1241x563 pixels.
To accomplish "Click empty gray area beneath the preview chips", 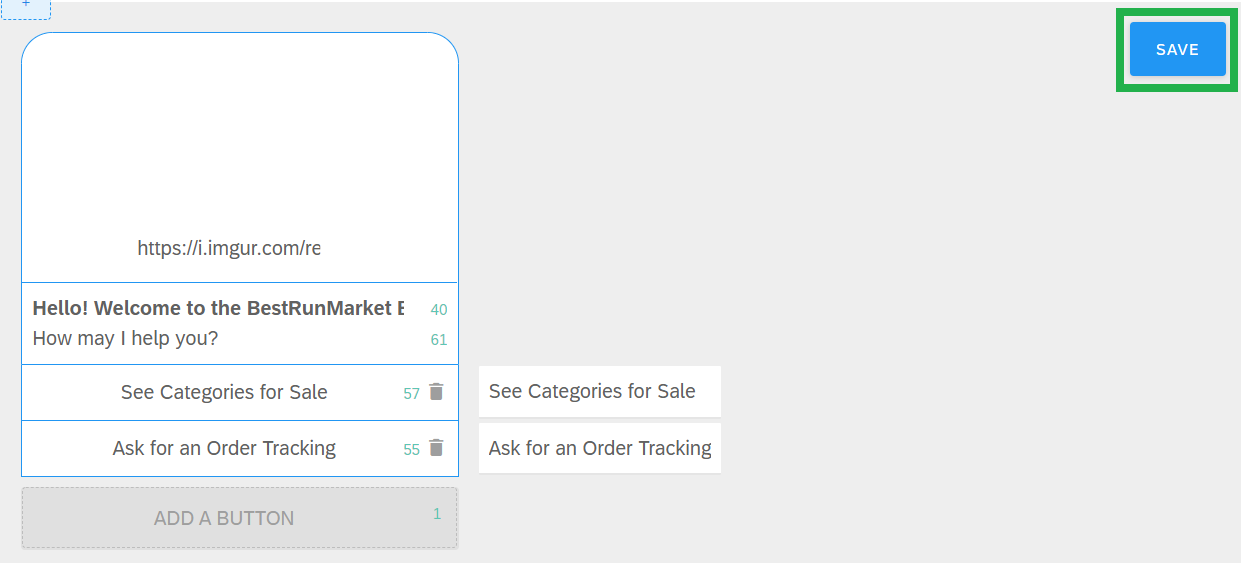I will point(600,518).
